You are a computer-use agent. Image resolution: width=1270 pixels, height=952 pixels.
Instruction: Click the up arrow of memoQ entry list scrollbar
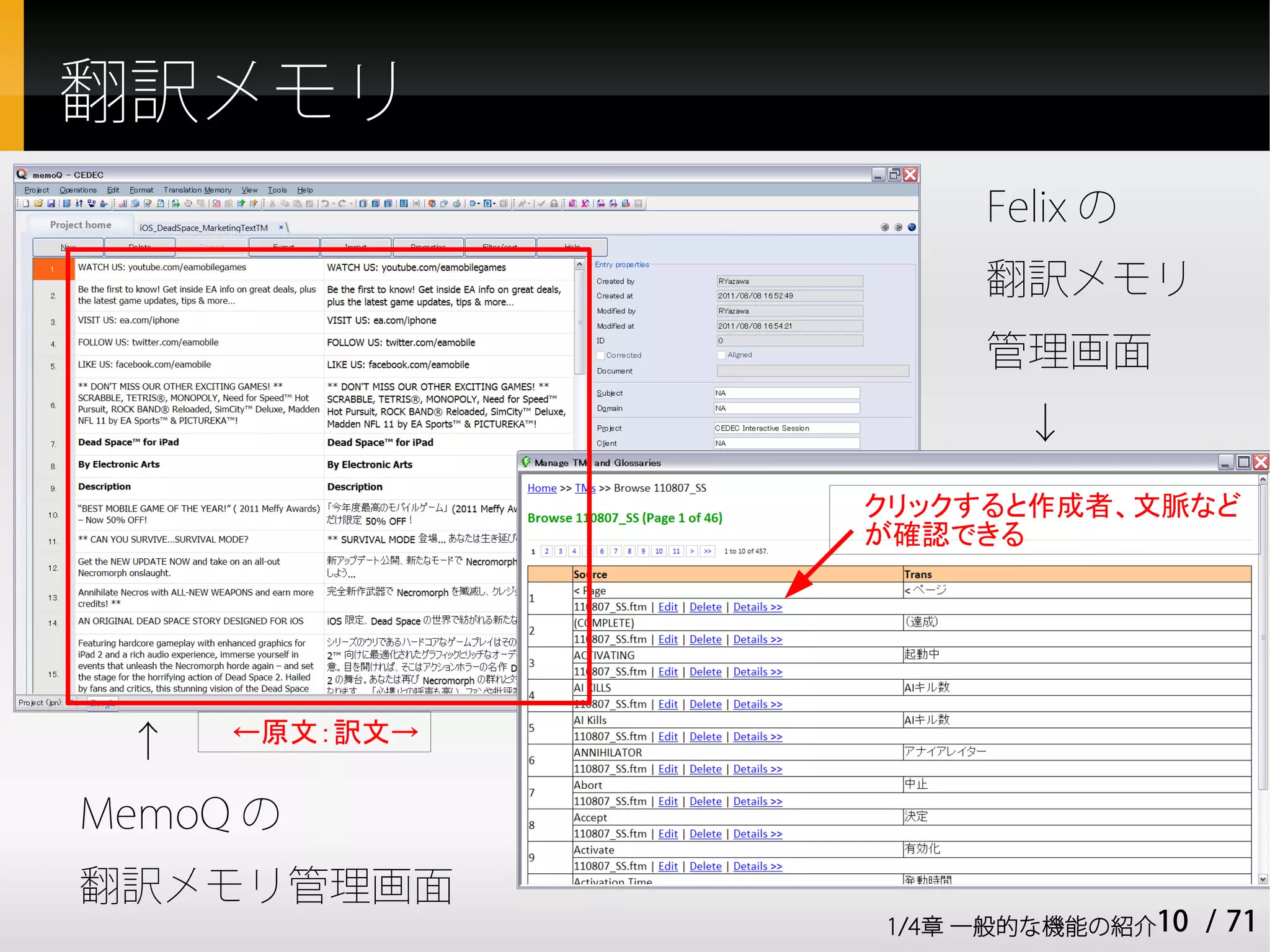pos(579,264)
